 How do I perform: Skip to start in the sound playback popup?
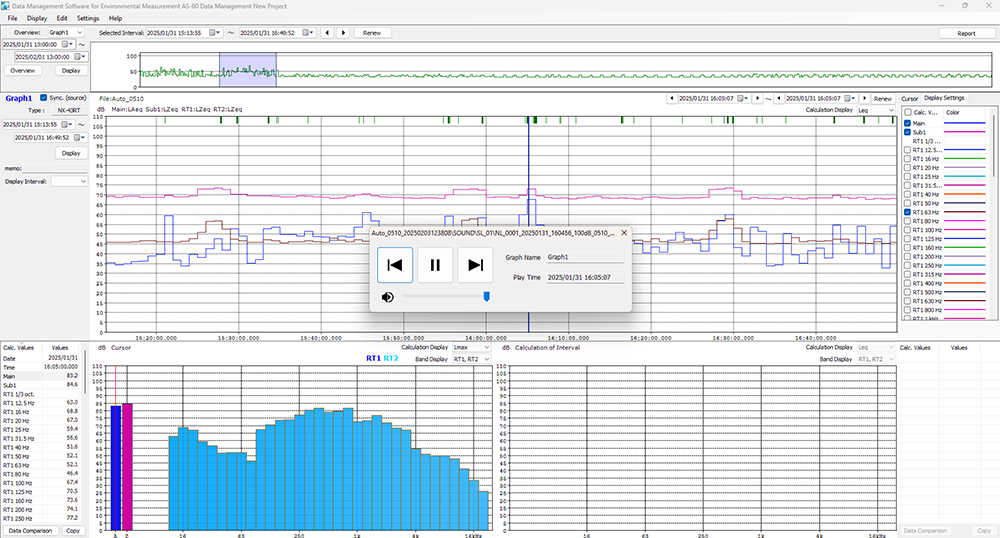coord(395,265)
